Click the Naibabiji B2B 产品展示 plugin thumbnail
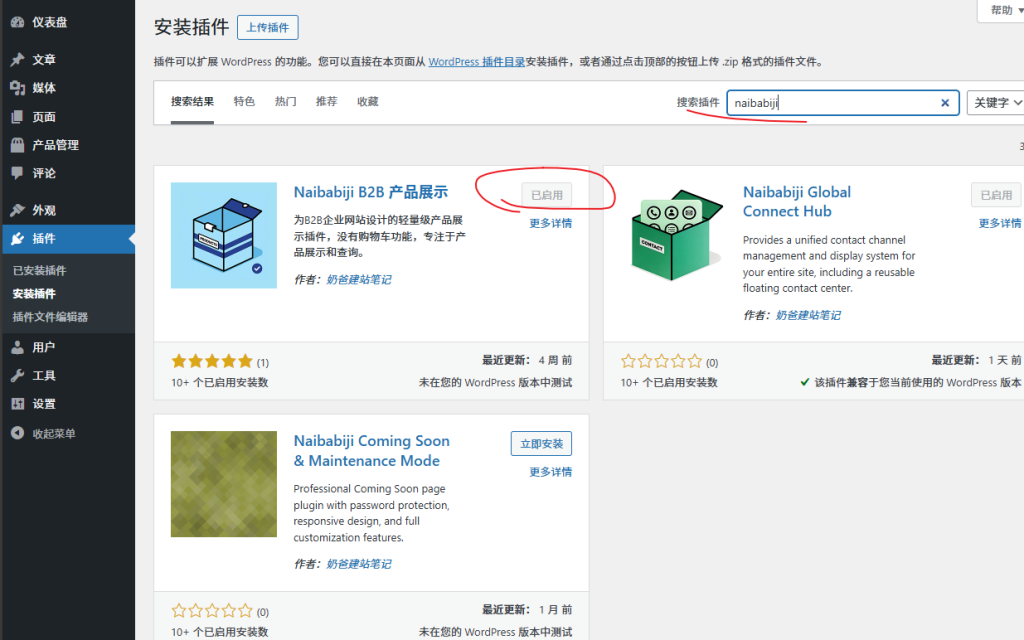Viewport: 1024px width, 640px height. click(x=224, y=235)
